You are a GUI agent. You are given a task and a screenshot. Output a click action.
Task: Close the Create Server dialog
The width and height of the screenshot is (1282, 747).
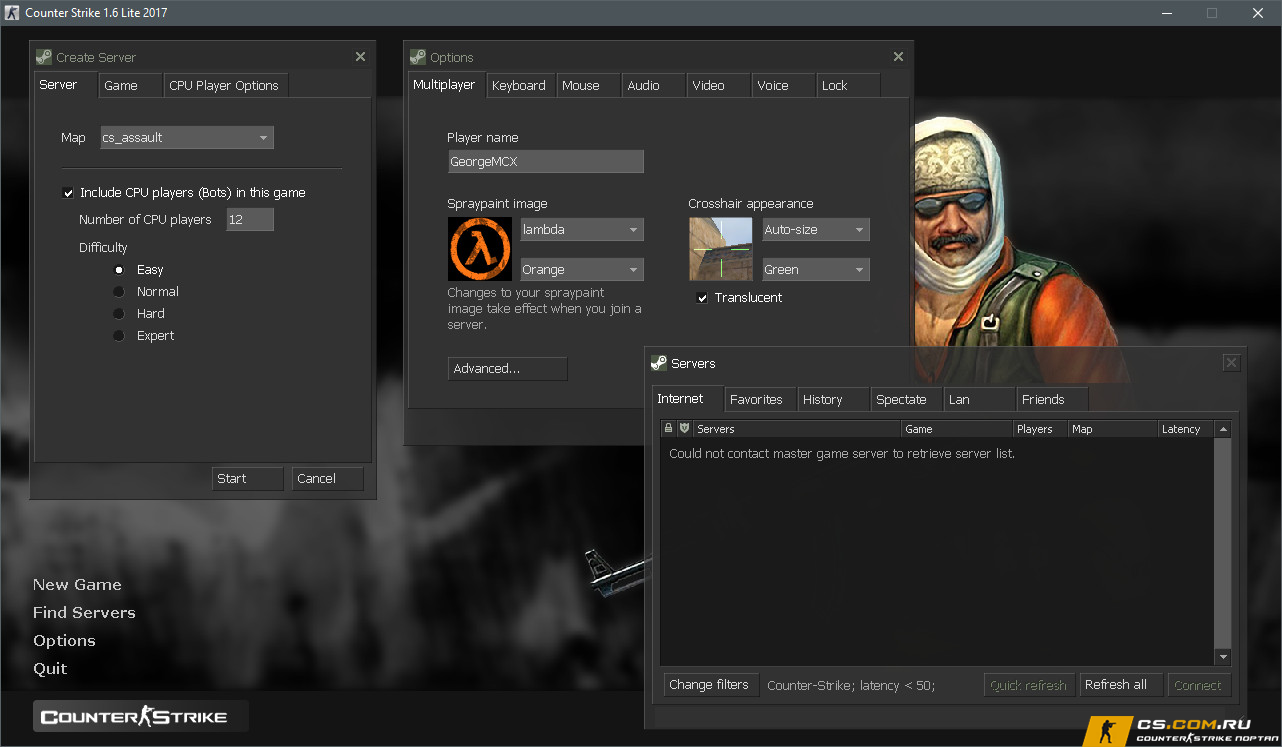coord(360,57)
